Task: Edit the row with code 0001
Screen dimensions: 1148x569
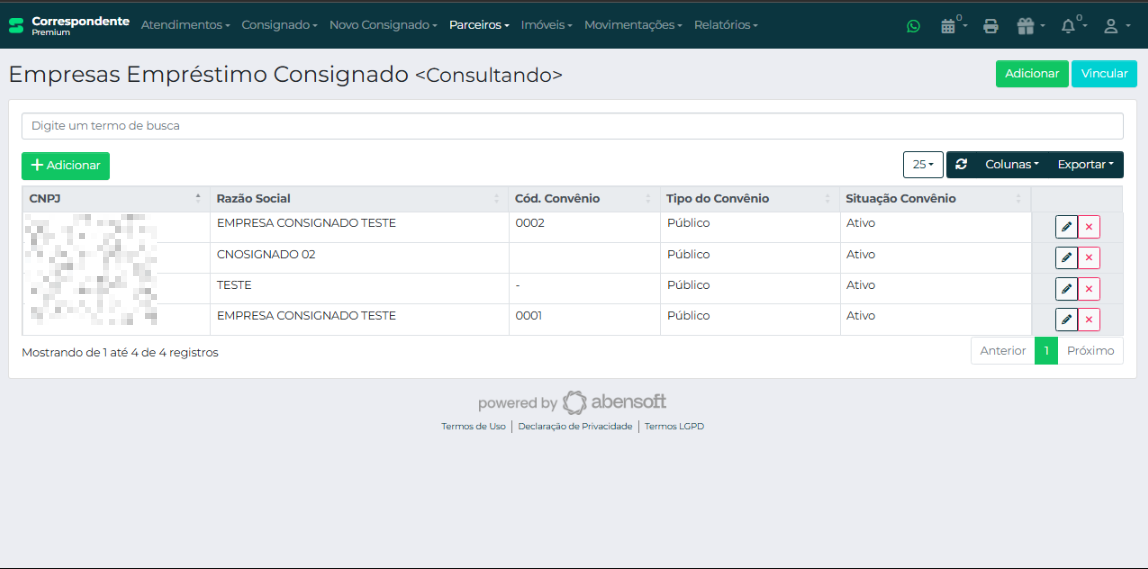Action: pos(1066,319)
